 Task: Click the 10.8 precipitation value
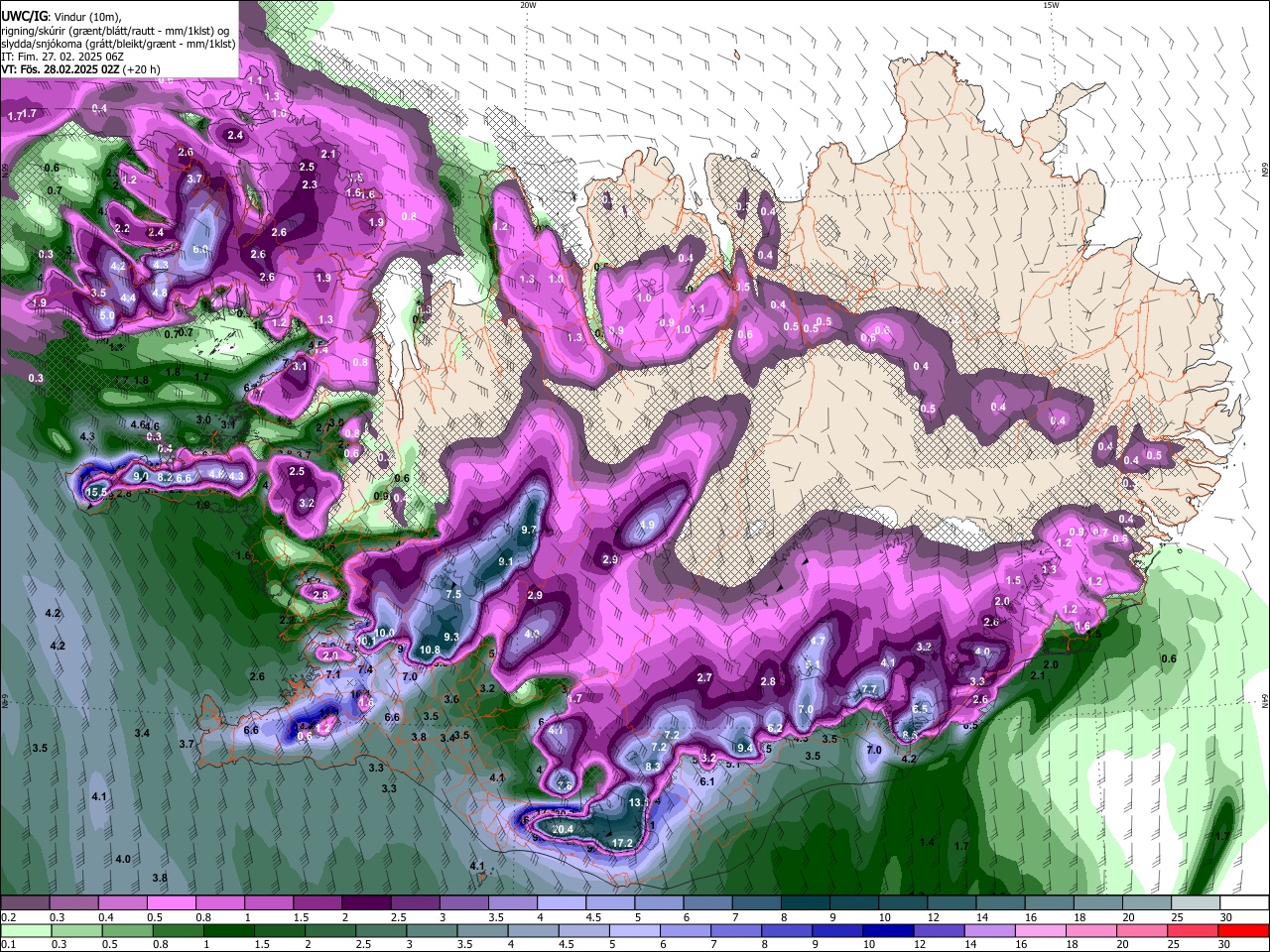pos(430,651)
